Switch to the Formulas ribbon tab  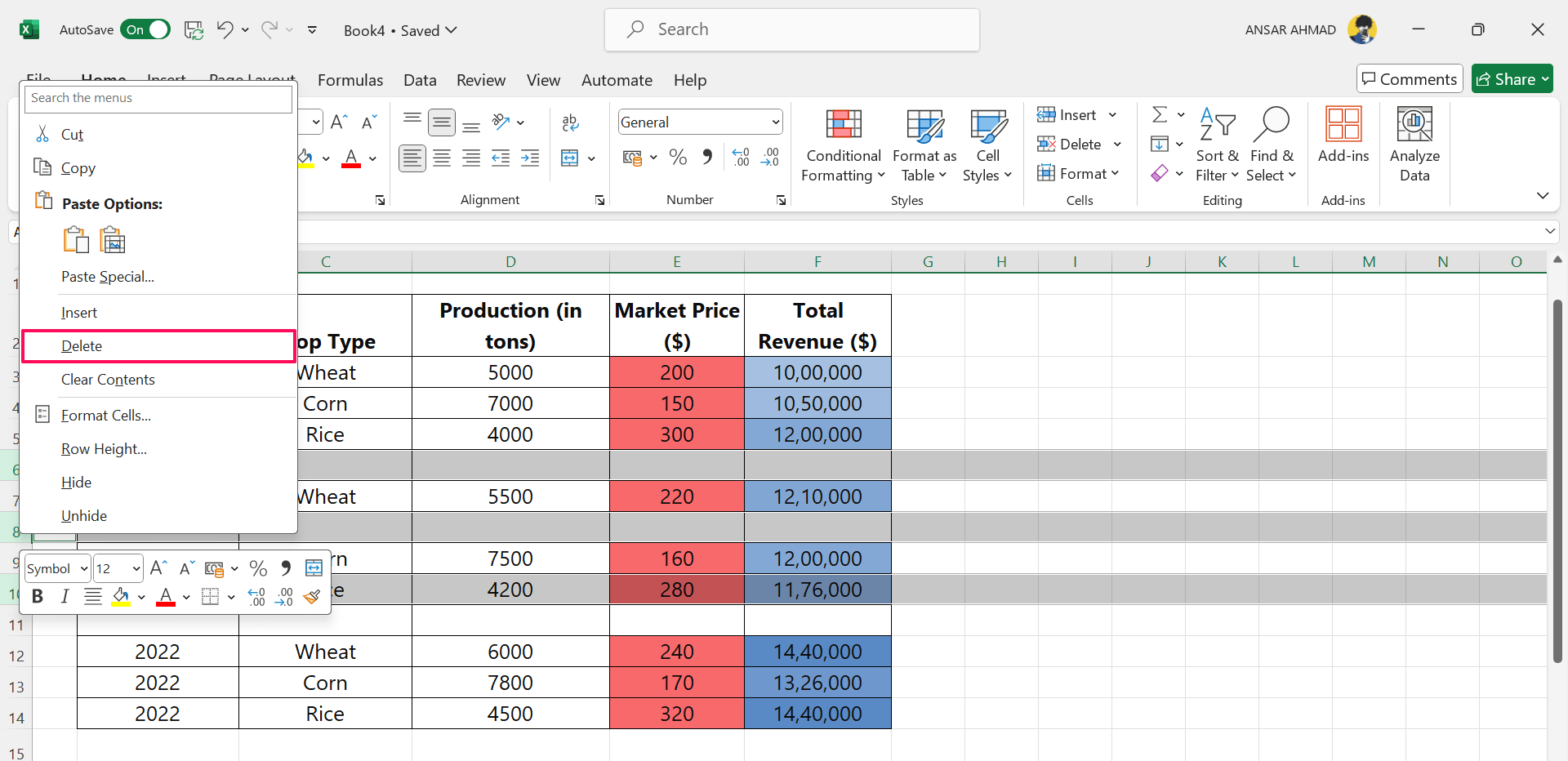[x=350, y=79]
